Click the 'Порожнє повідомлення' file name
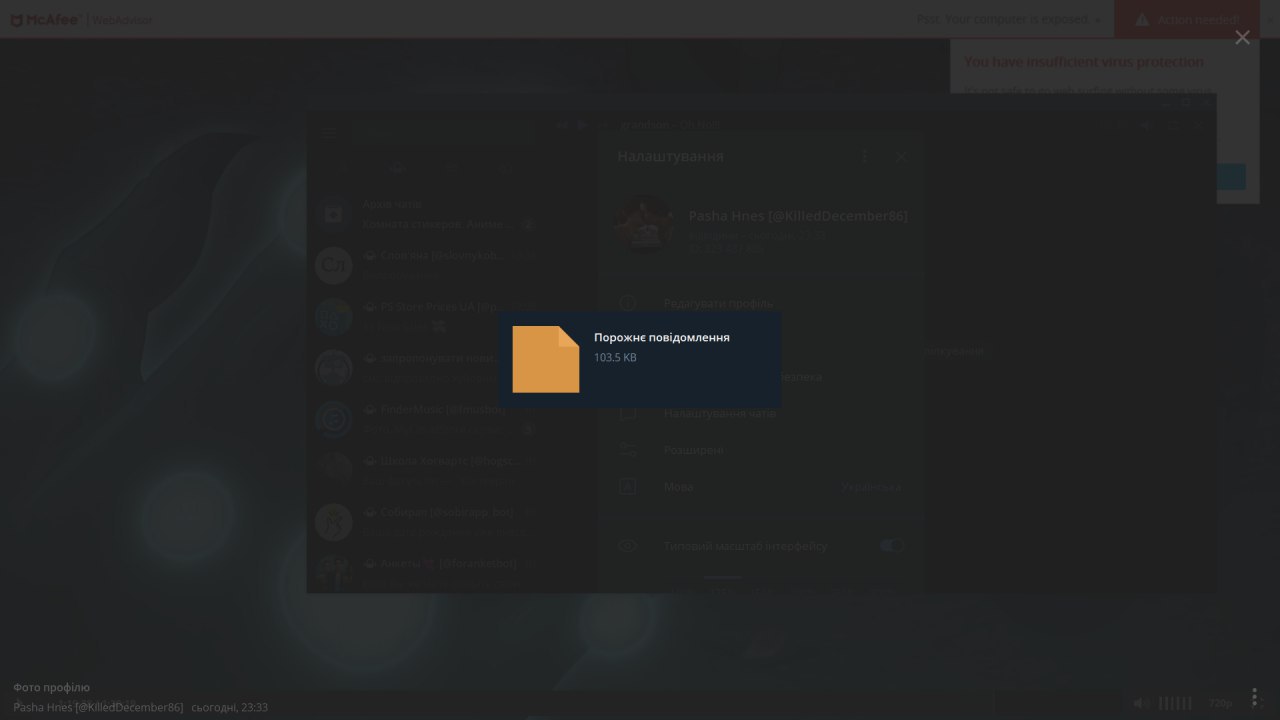This screenshot has width=1280, height=720. (662, 338)
